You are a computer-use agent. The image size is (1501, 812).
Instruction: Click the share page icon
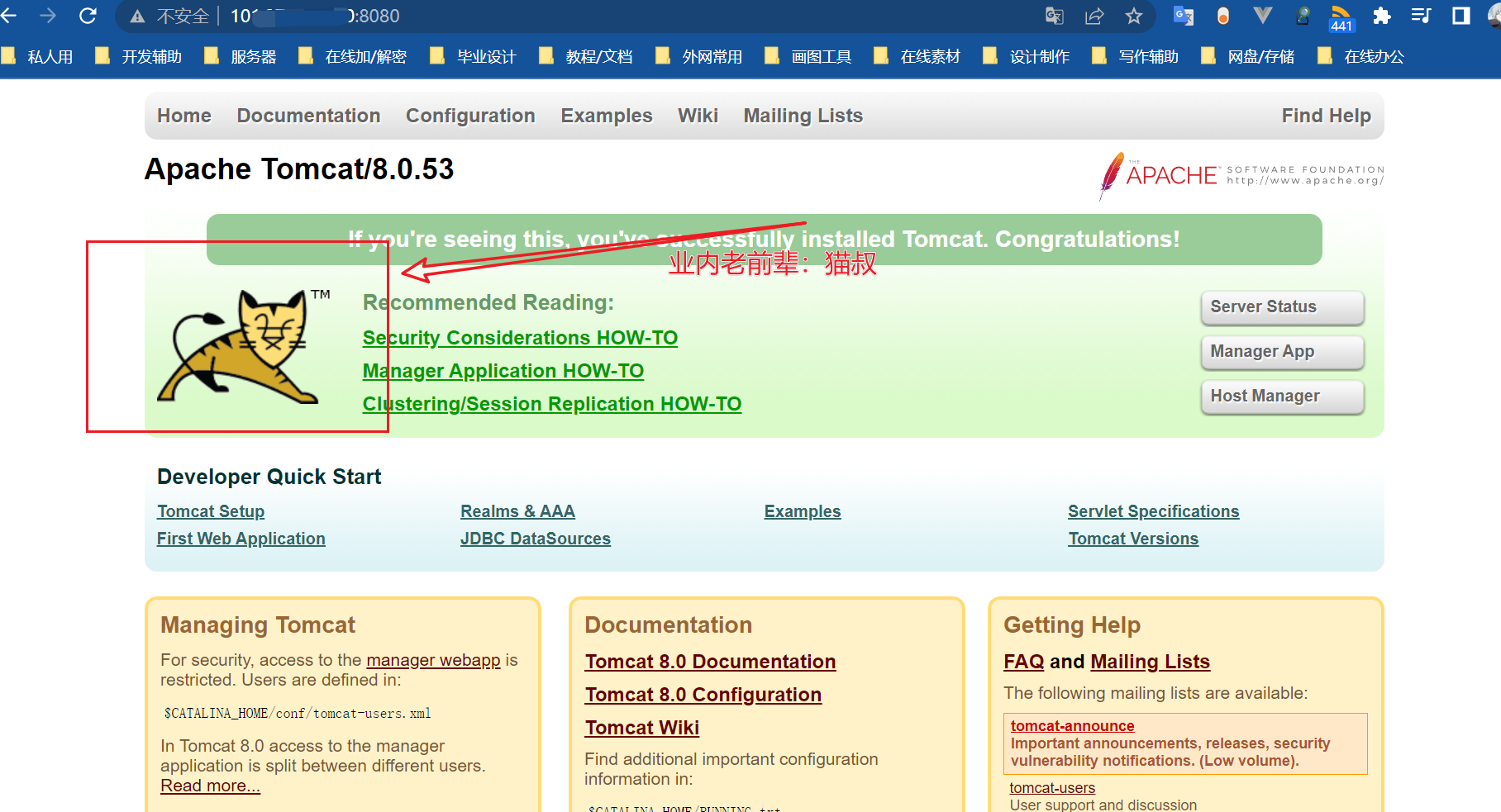pos(1094,16)
